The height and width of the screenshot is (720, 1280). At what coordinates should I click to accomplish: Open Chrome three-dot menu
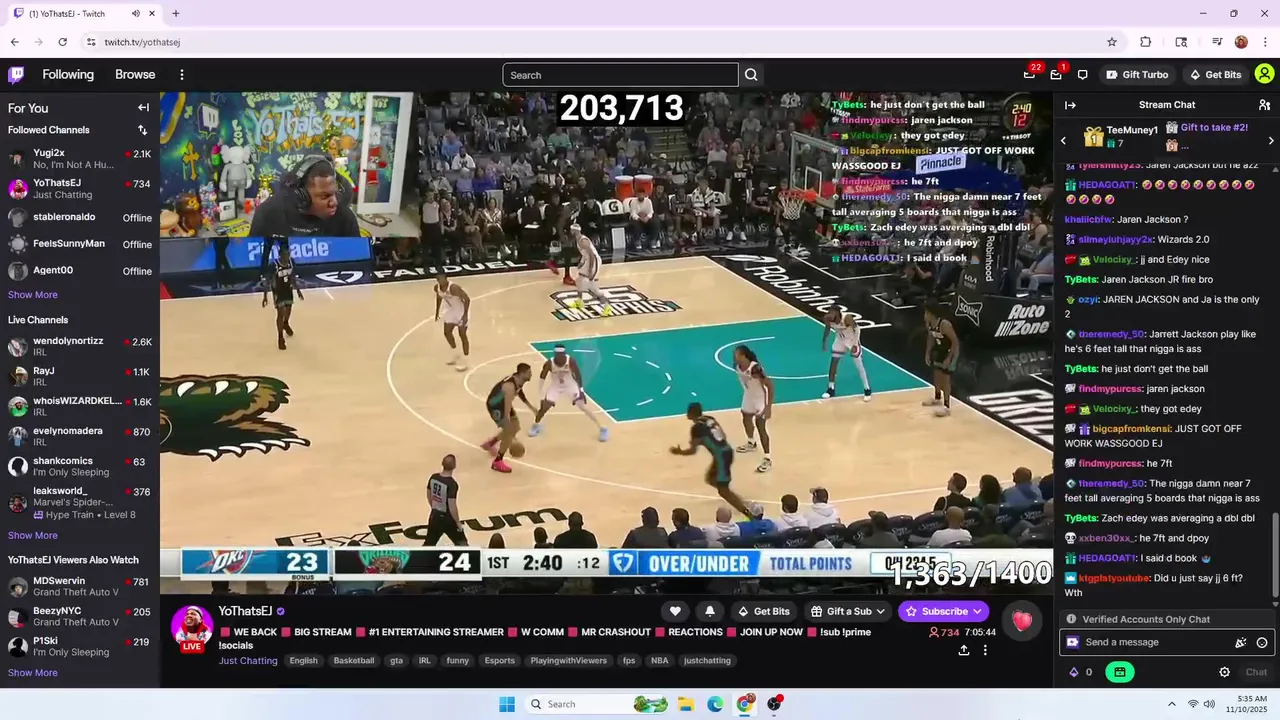1266,42
